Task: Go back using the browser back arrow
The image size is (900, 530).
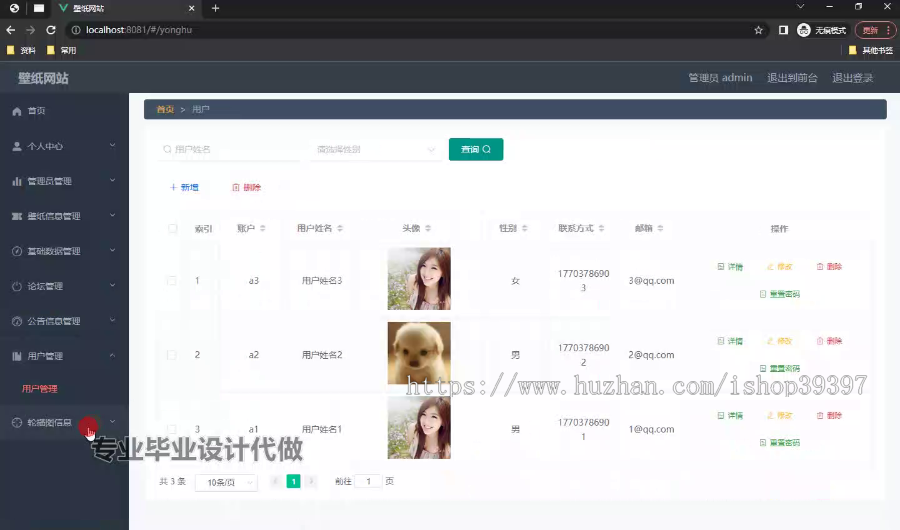Action: click(11, 30)
